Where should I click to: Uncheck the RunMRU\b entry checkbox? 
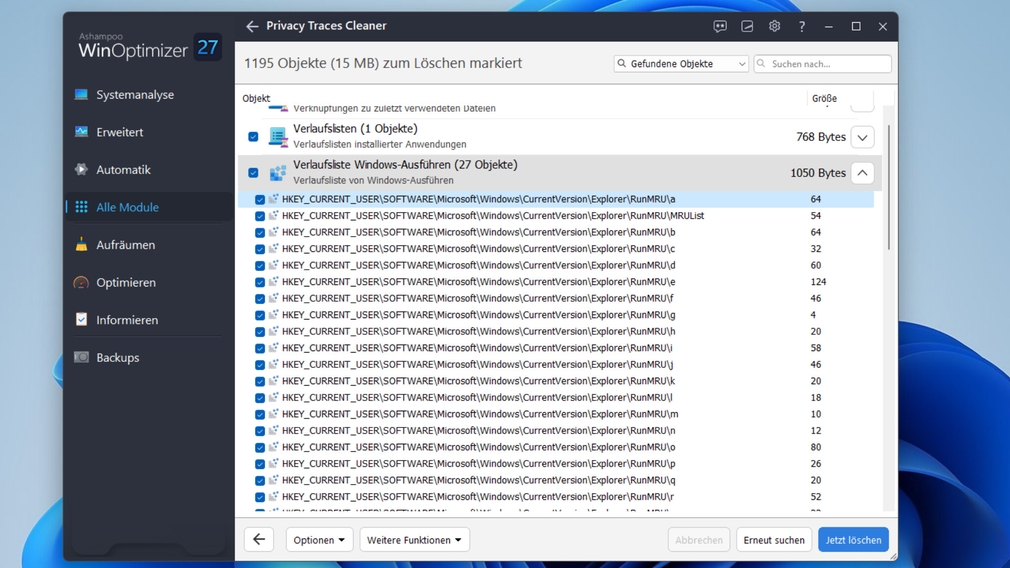click(x=260, y=232)
